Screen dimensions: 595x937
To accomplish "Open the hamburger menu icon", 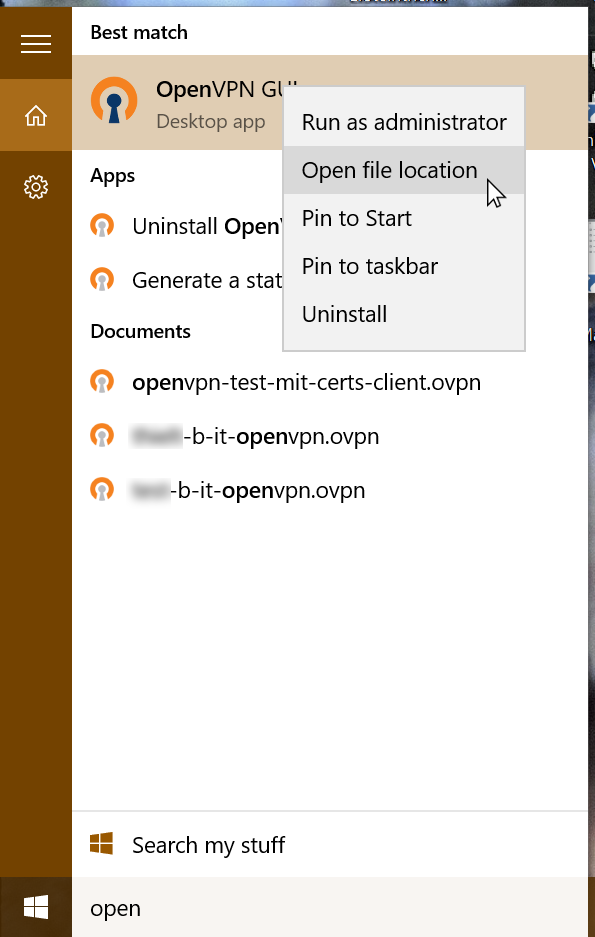I will click(36, 44).
